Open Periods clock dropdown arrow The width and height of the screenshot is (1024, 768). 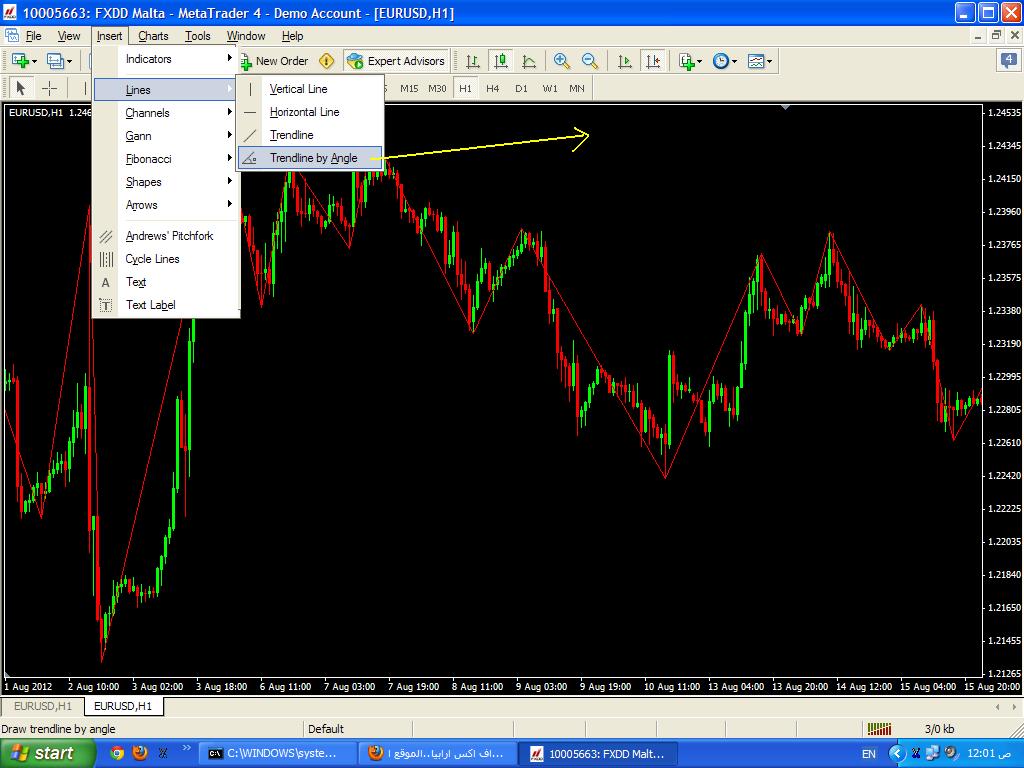click(735, 61)
